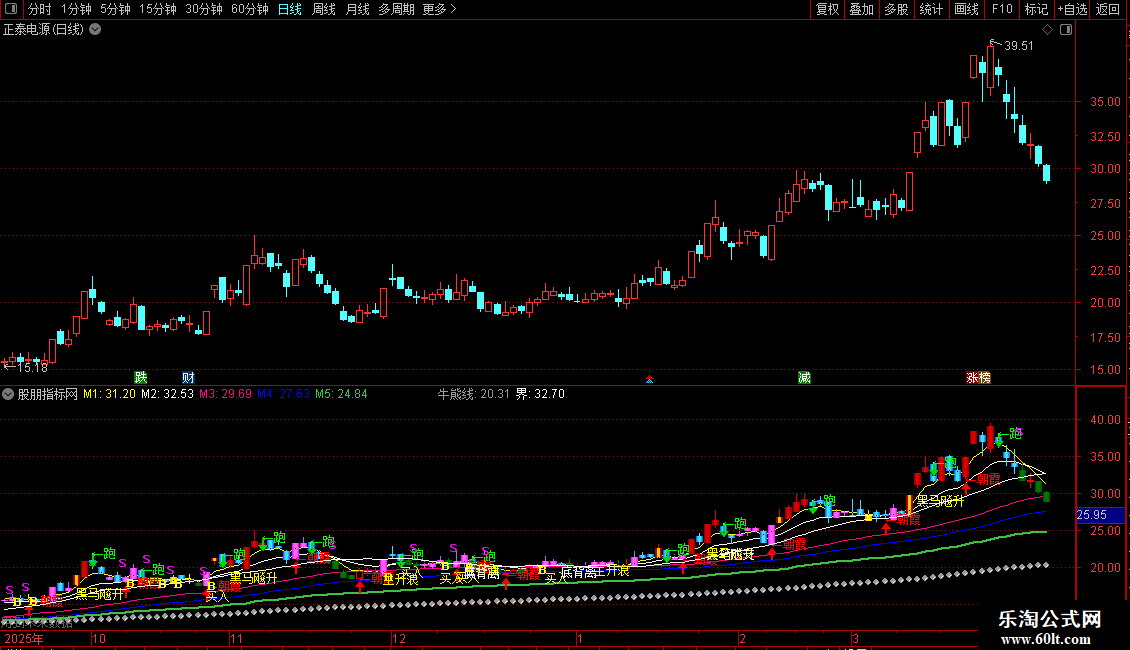
Task: Click the diamond icon above the chart
Action: pos(1047,29)
